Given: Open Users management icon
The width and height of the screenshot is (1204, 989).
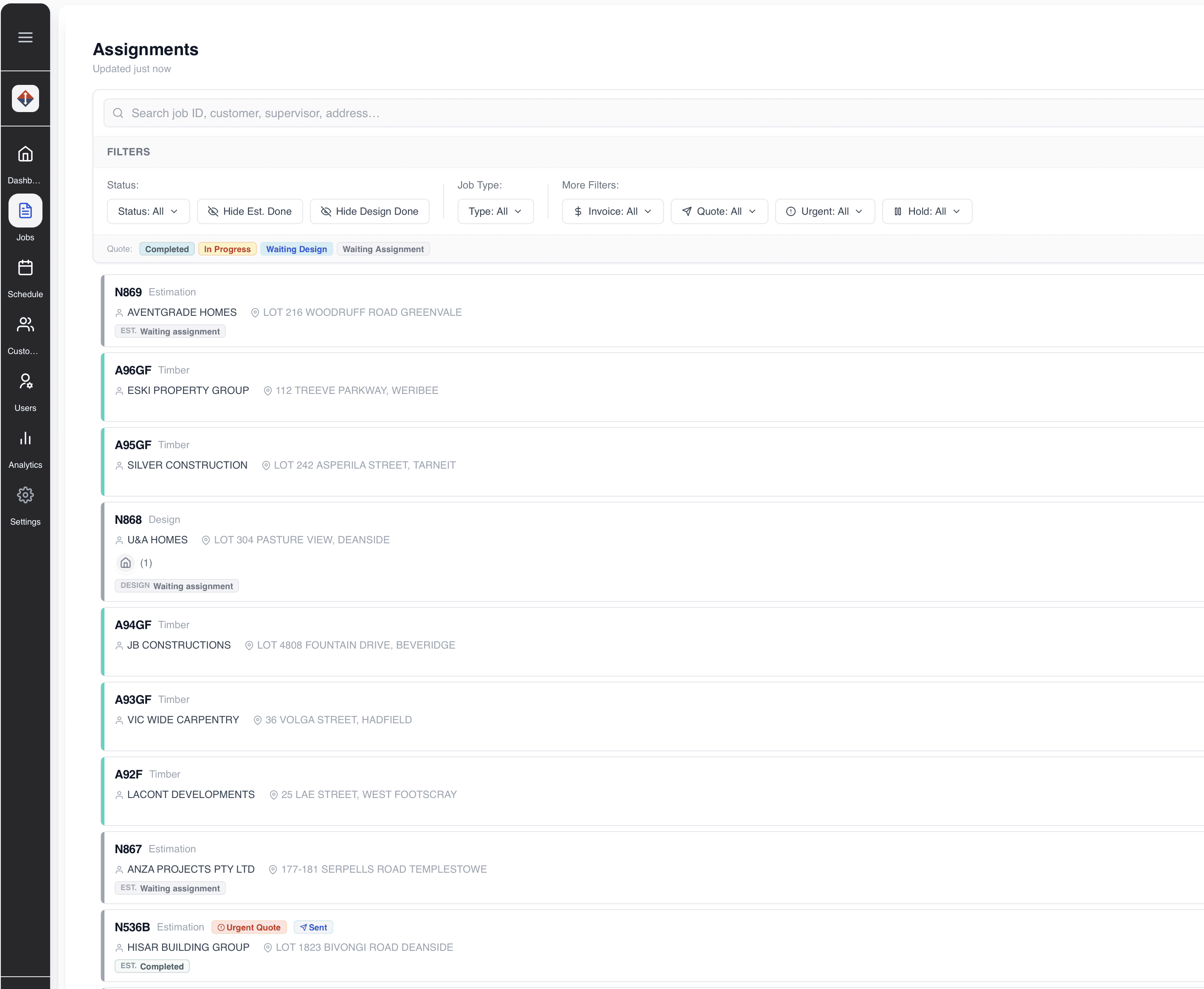Looking at the screenshot, I should (x=25, y=382).
